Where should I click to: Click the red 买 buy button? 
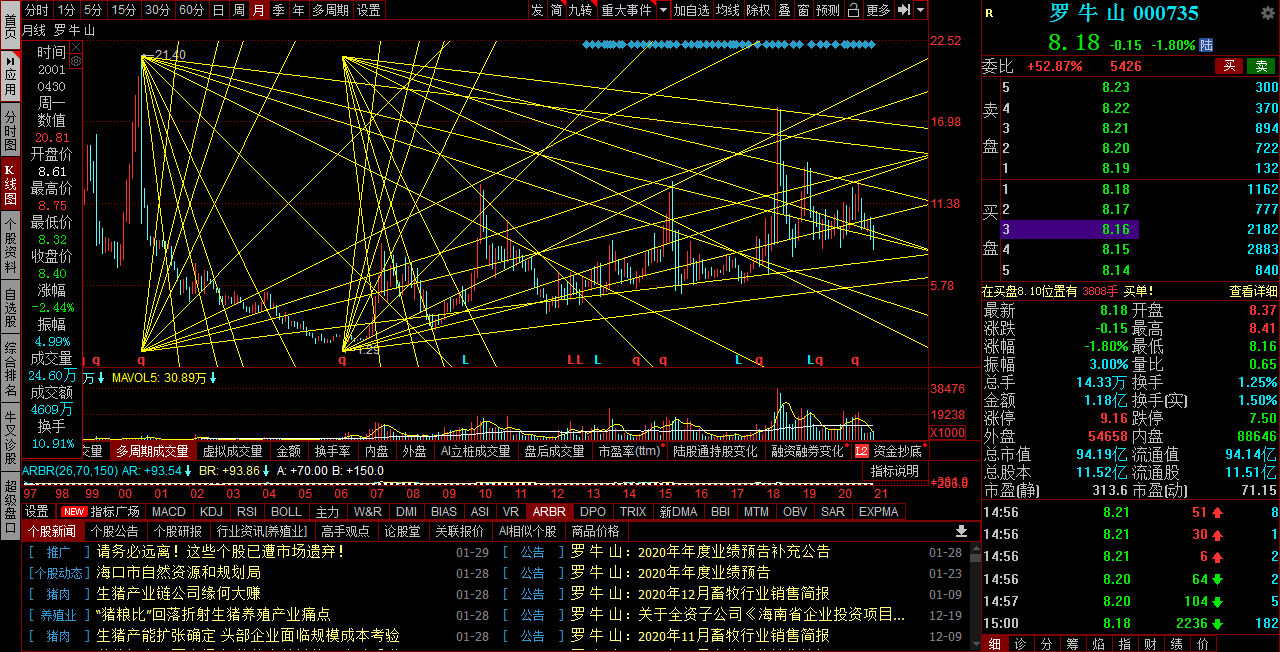coord(1229,66)
